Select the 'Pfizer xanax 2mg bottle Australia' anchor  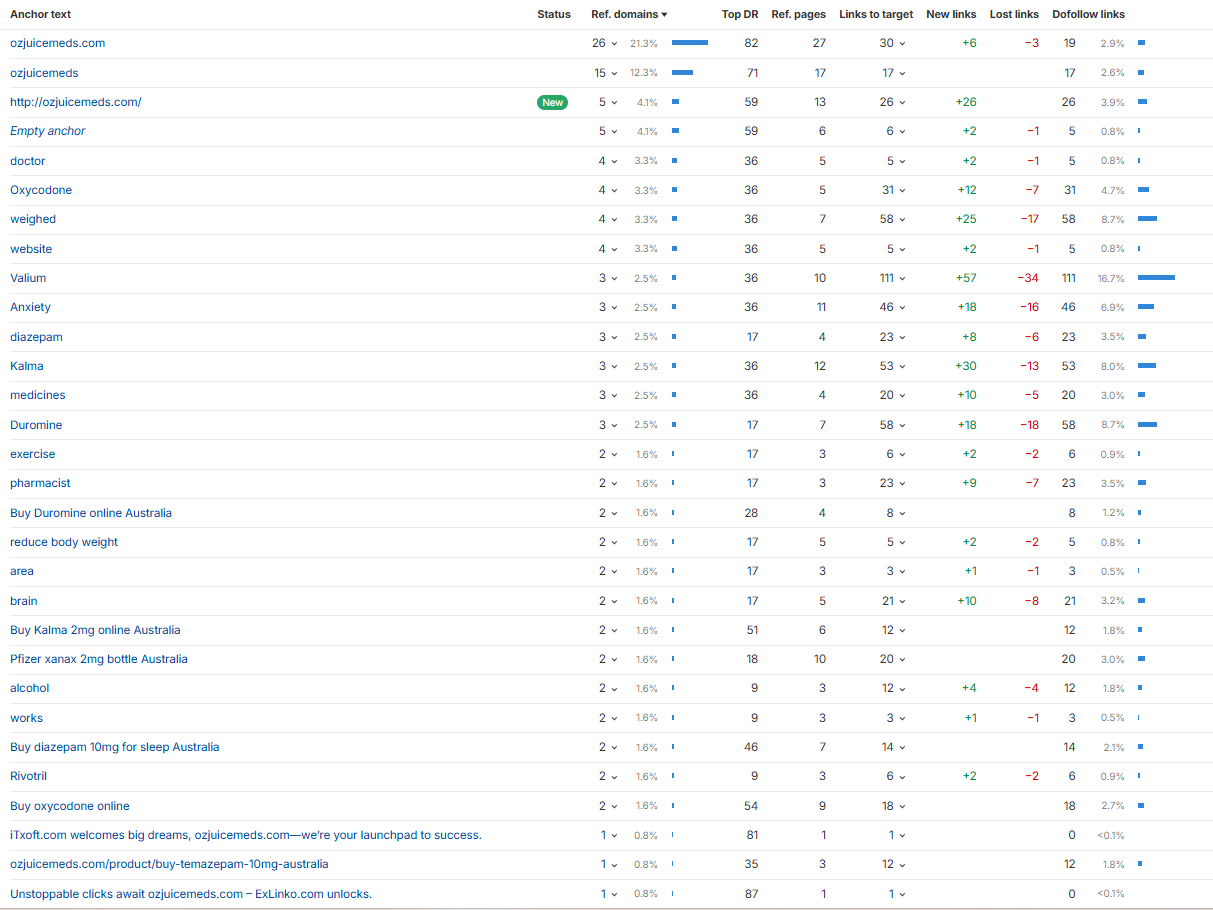click(x=99, y=659)
